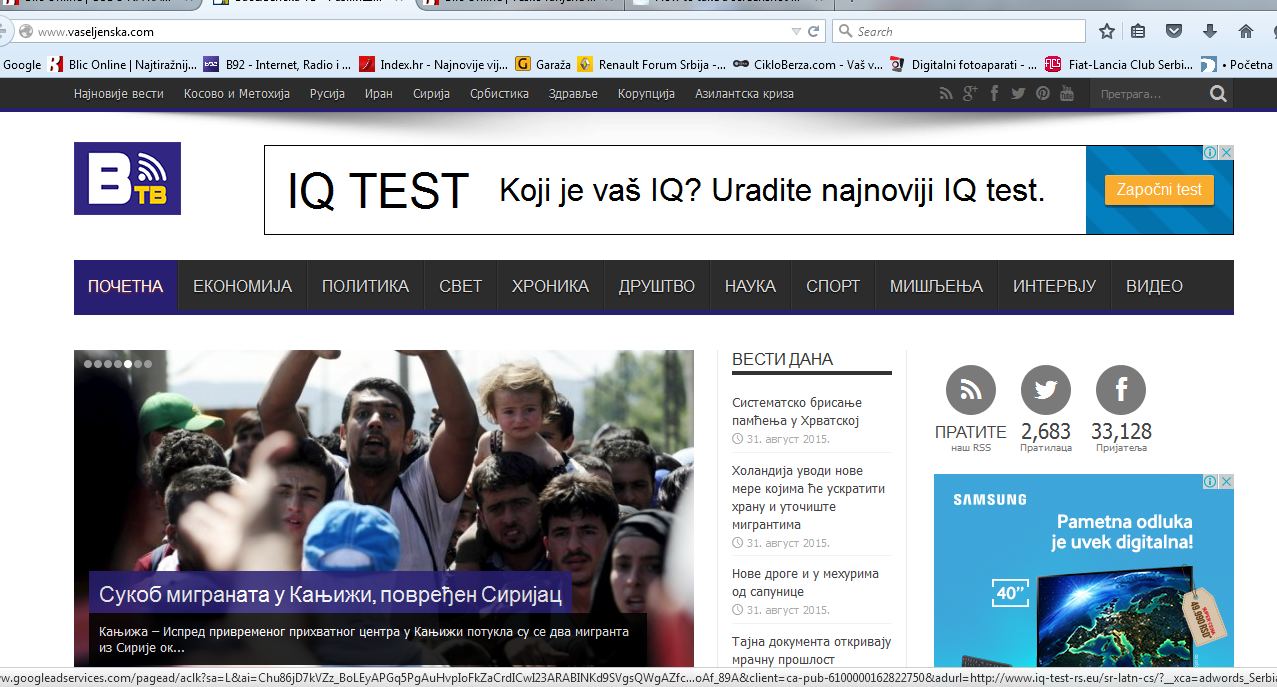
Task: Open Нове дроге и у мехурима article
Action: [x=805, y=583]
